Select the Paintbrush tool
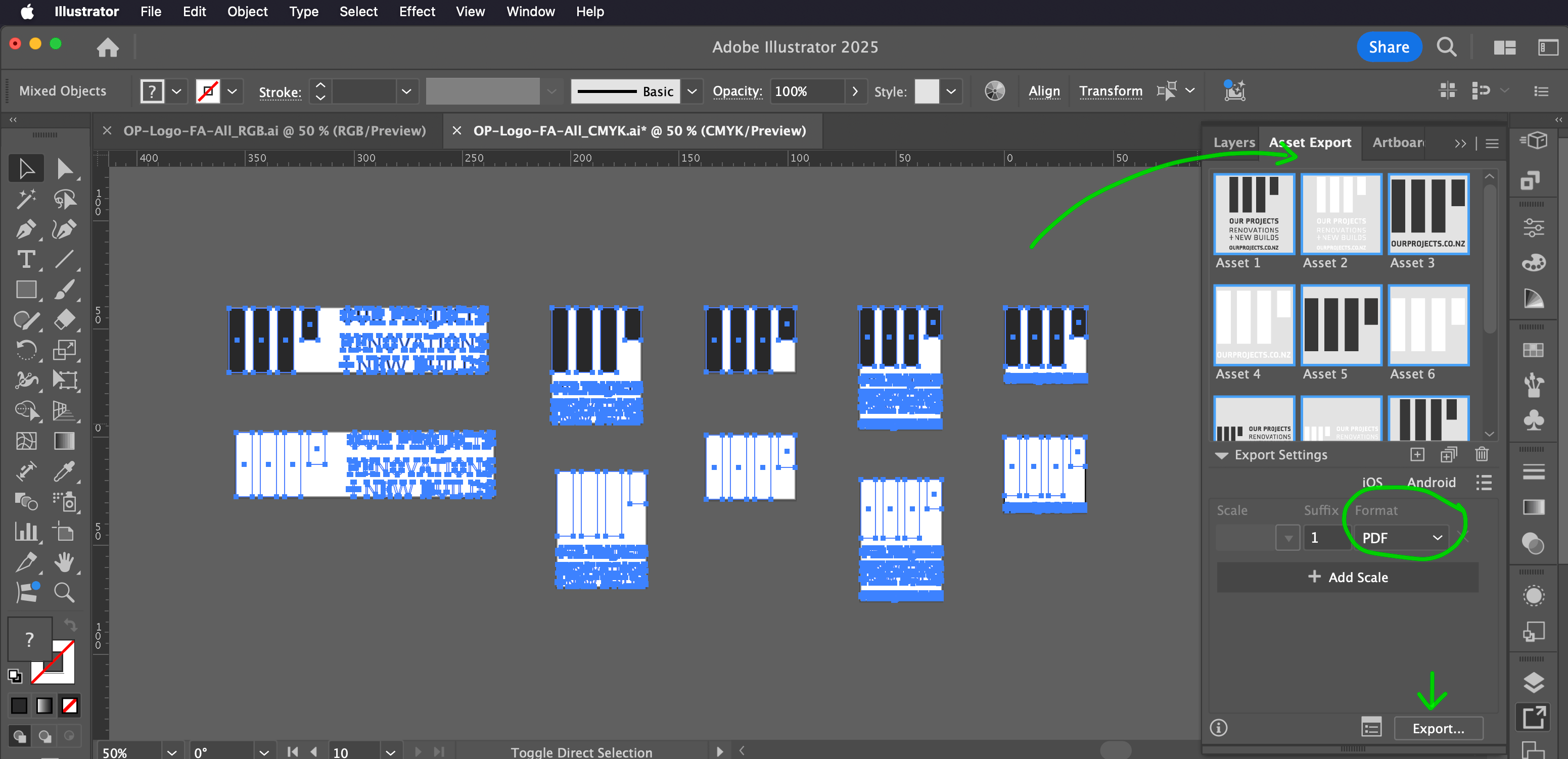Image resolution: width=1568 pixels, height=759 pixels. [x=65, y=290]
